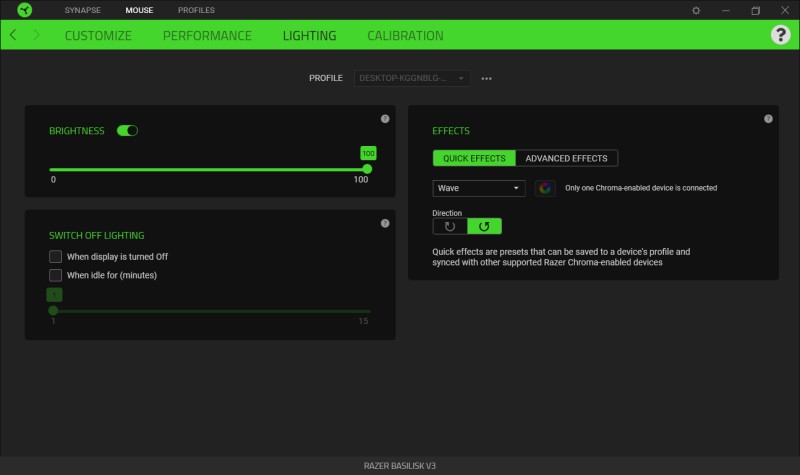Open the Wave quick effect dropdown
This screenshot has width=800, height=475.
click(x=479, y=188)
